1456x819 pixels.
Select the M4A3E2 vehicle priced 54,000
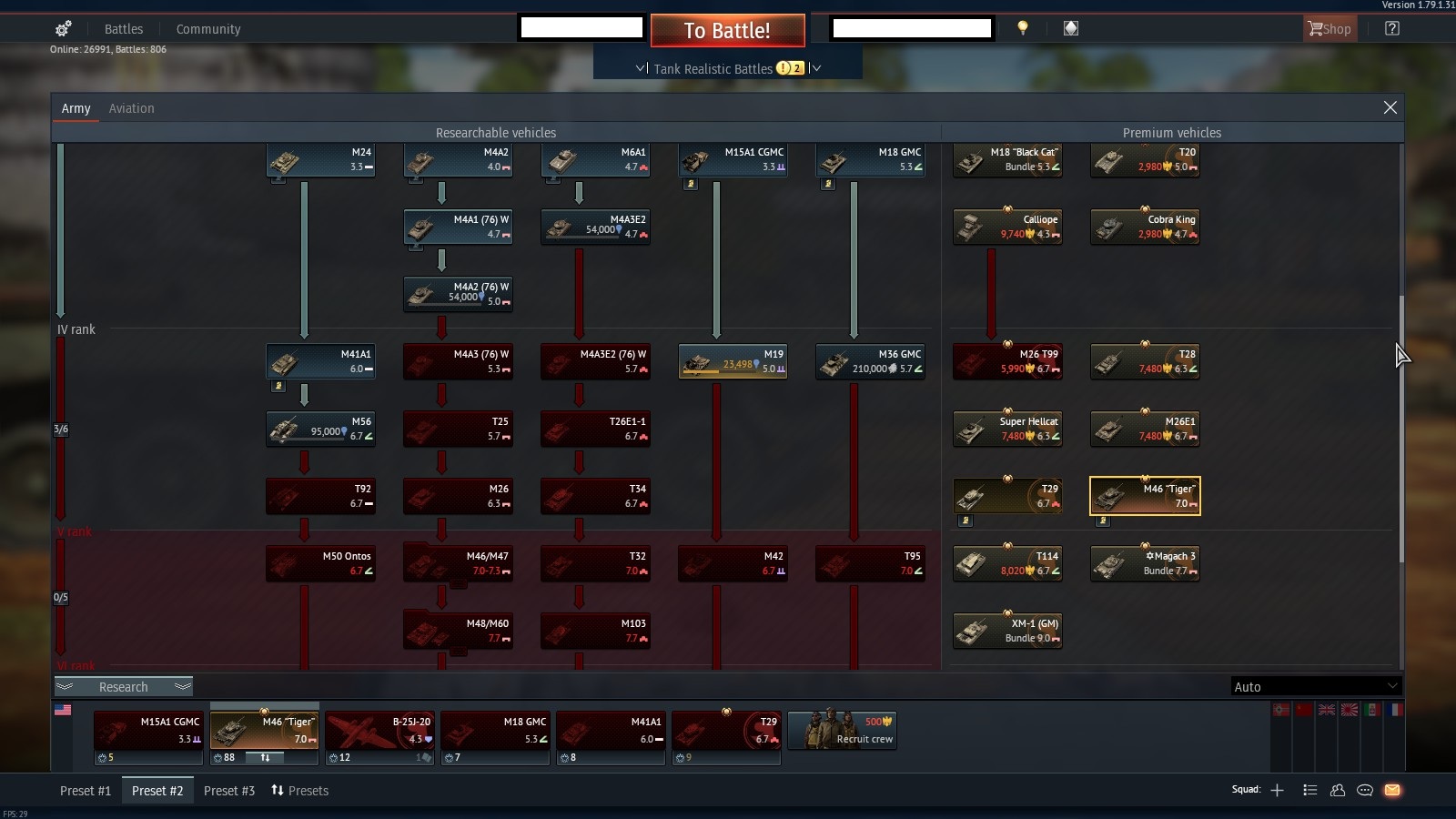click(x=596, y=227)
